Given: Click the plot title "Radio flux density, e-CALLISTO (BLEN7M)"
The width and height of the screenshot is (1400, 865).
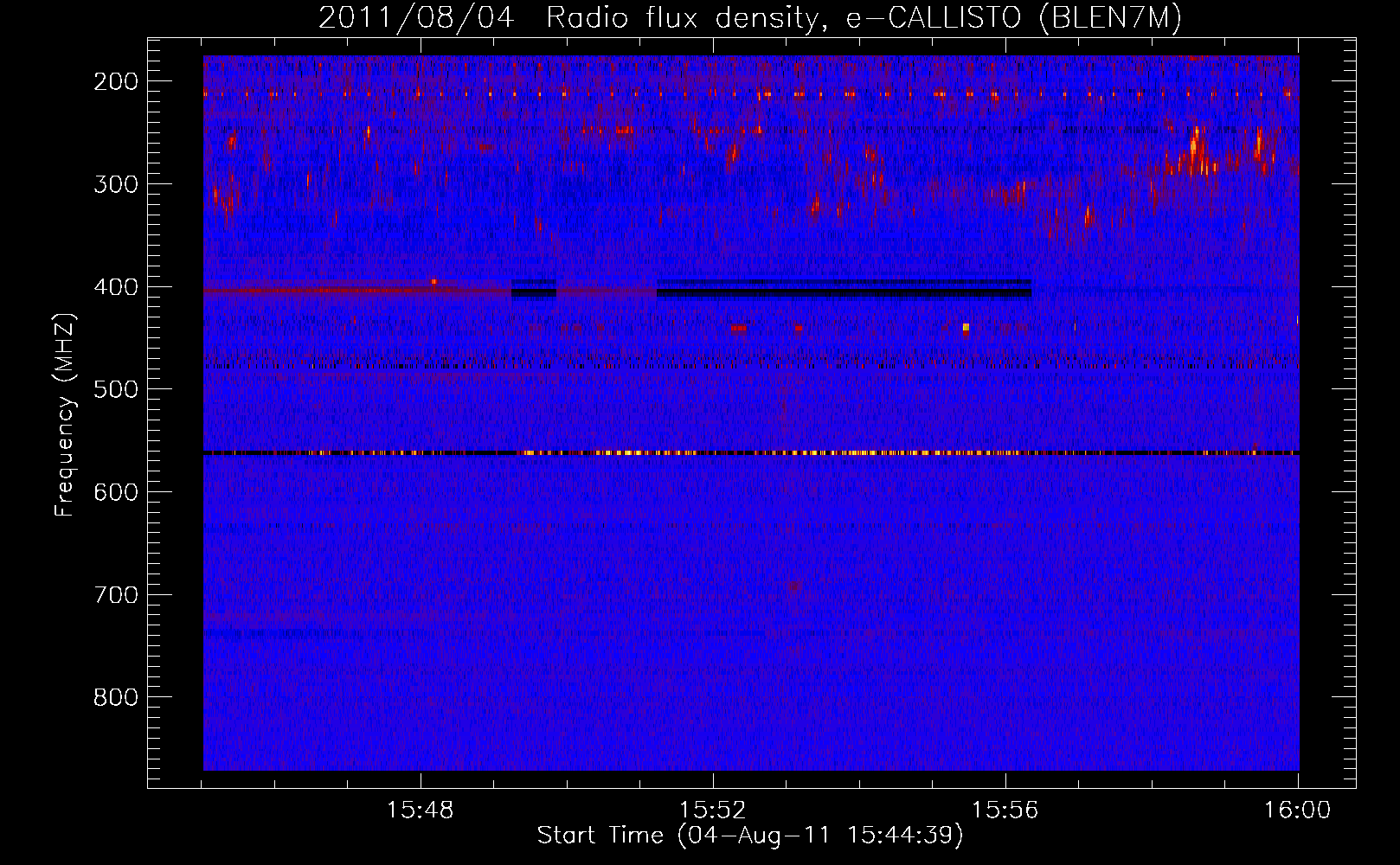Looking at the screenshot, I should (864, 18).
